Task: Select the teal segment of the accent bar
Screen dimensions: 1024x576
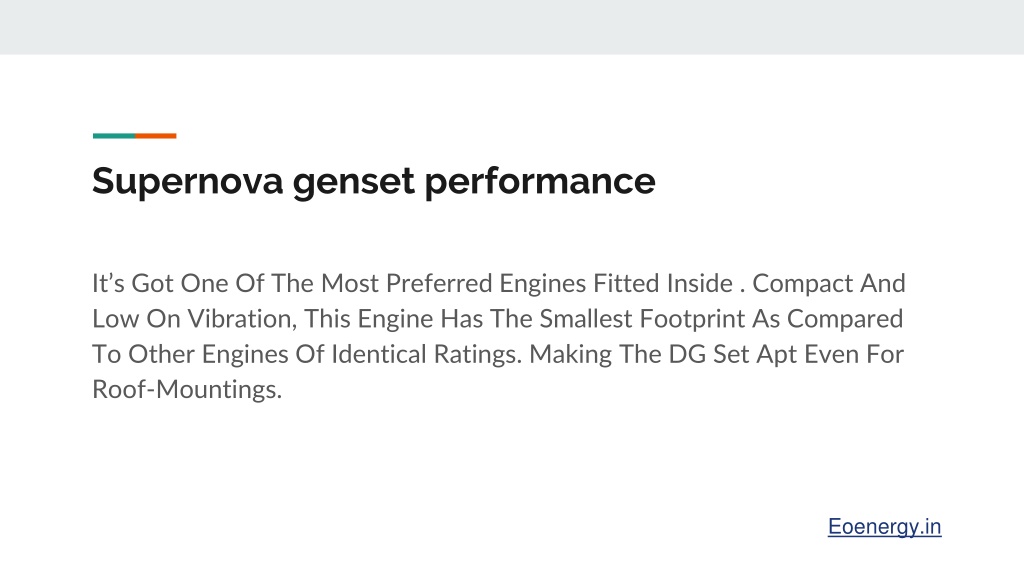Action: 114,136
